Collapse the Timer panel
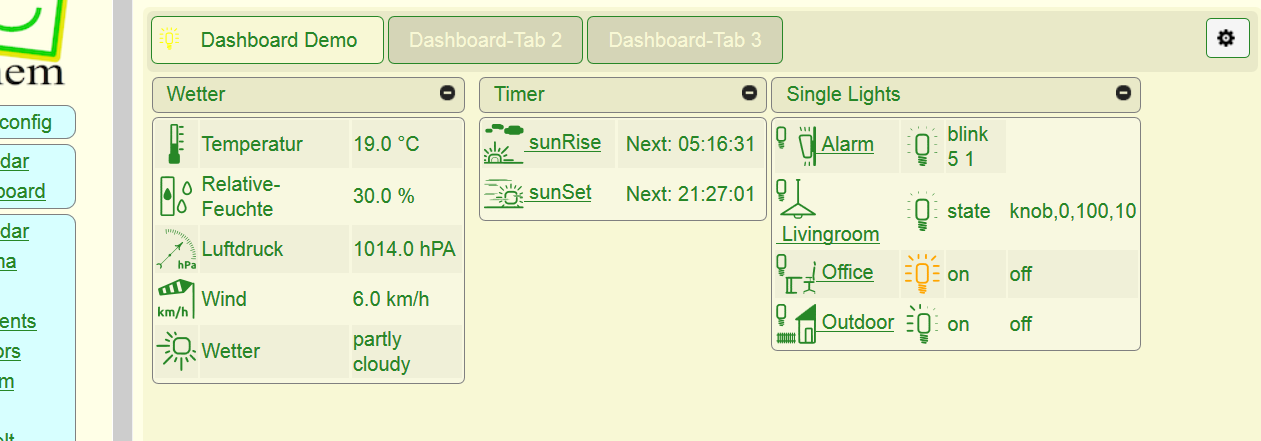The width and height of the screenshot is (1261, 441). pyautogui.click(x=749, y=93)
